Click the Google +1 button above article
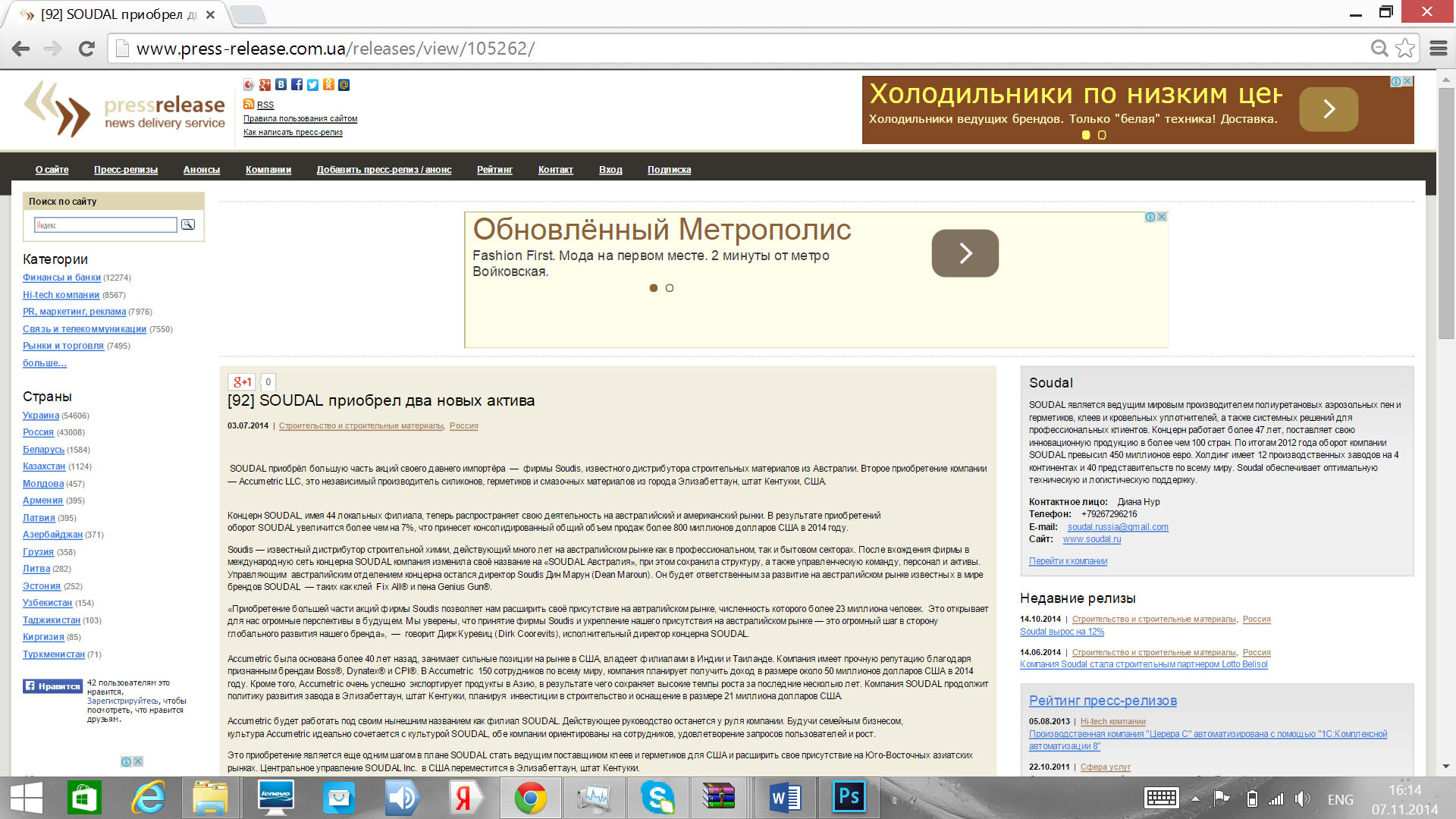This screenshot has width=1456, height=819. [x=243, y=382]
